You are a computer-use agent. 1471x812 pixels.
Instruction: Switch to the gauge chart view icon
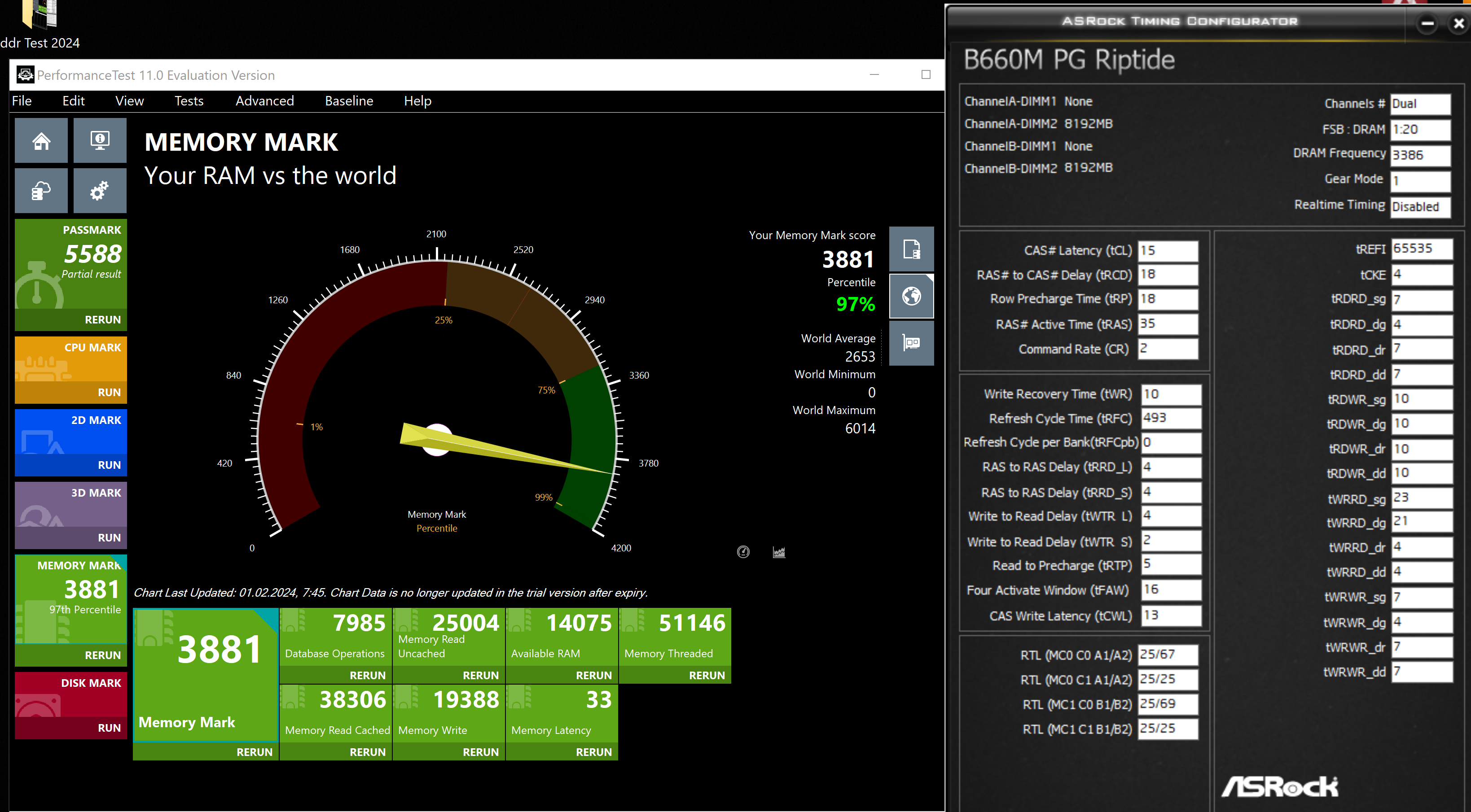click(743, 552)
